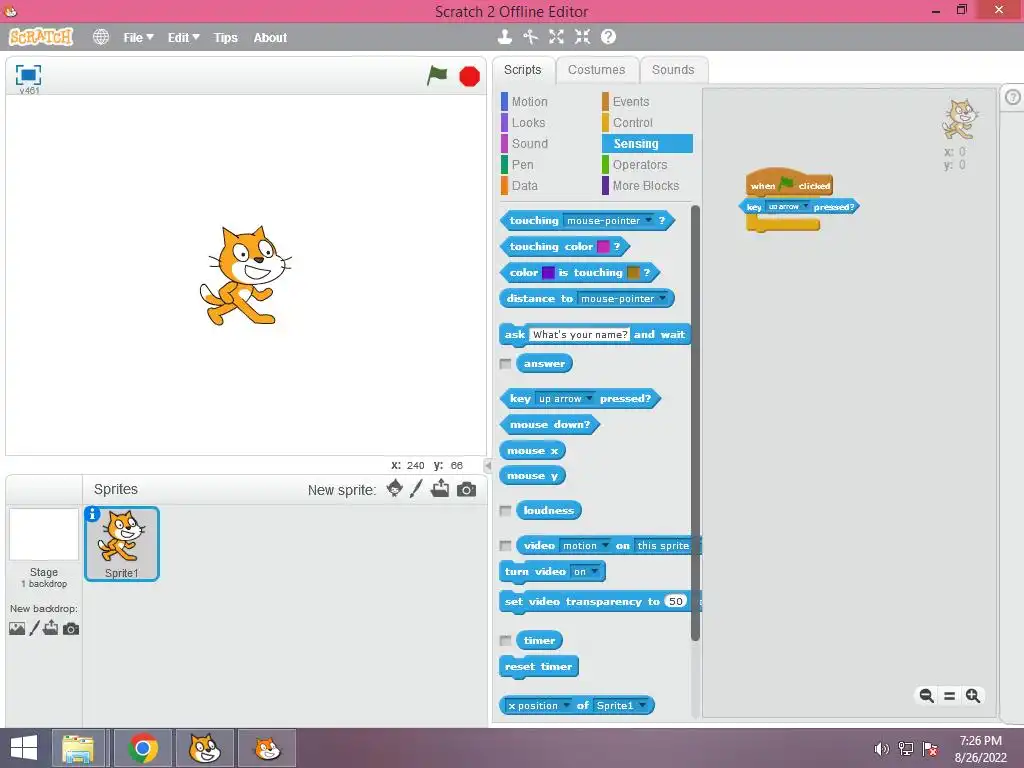Click first swatch in color is touching

pyautogui.click(x=549, y=272)
